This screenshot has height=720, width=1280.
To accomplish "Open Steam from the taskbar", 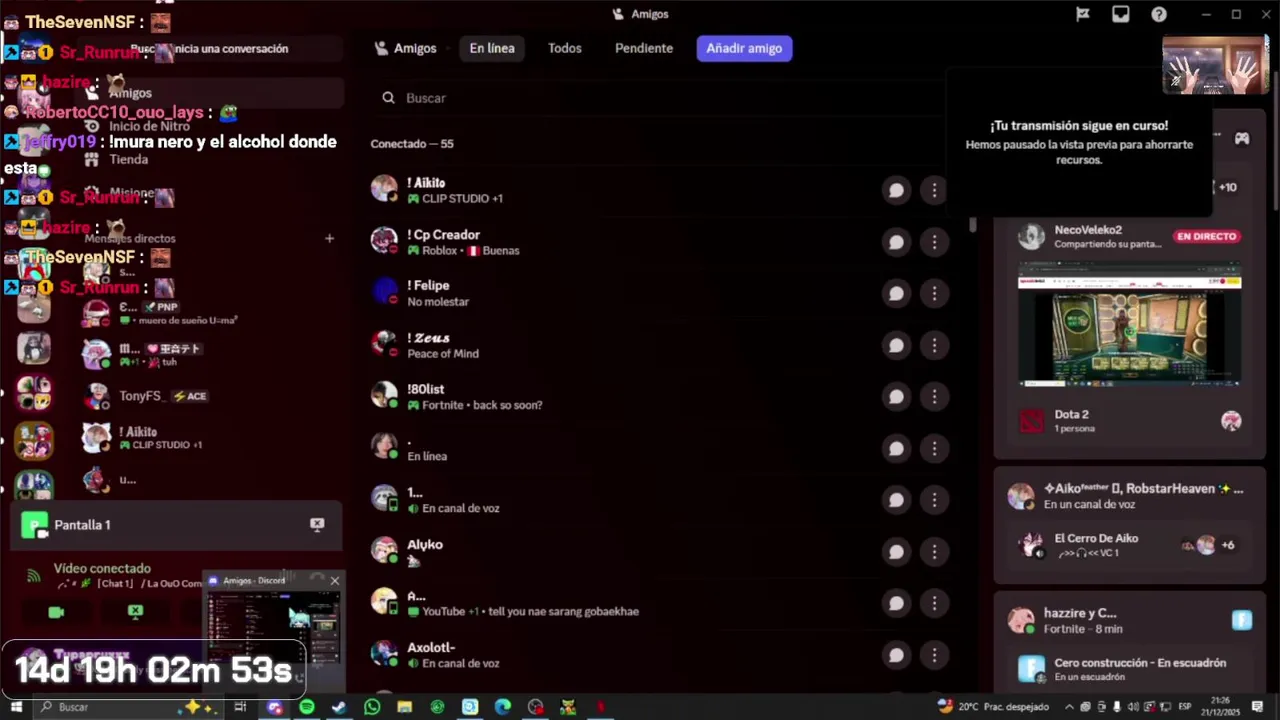I will pos(339,707).
